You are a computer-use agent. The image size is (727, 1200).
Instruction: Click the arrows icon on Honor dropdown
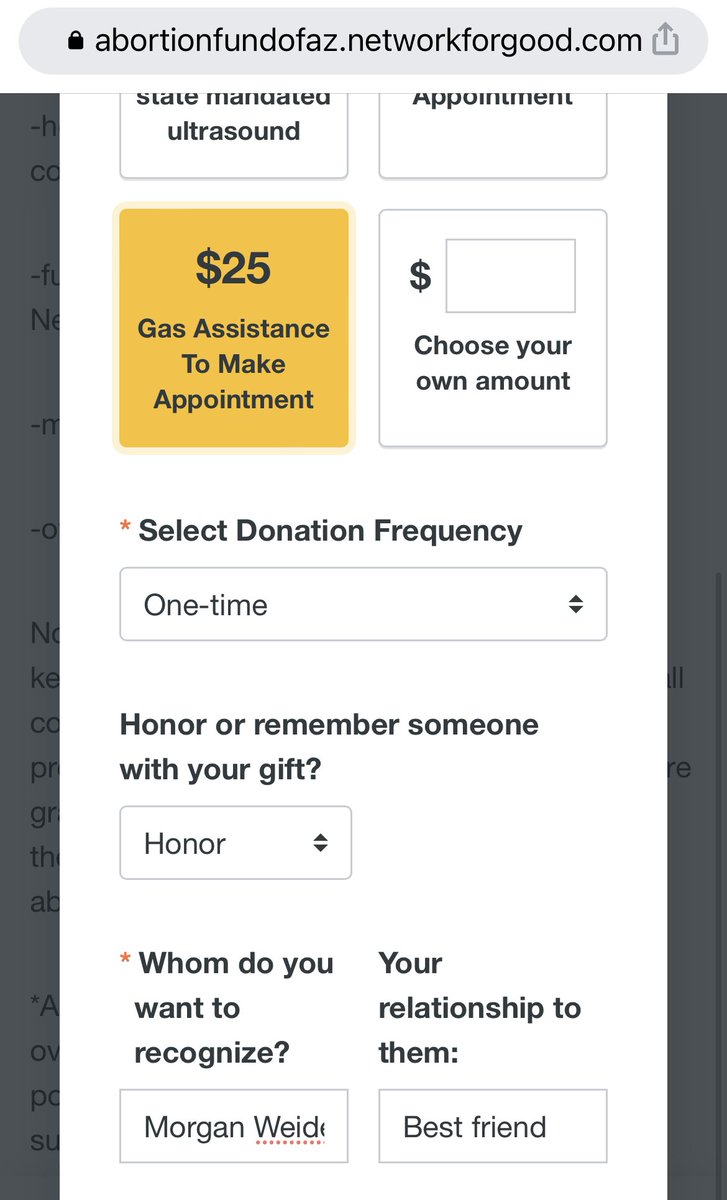[x=320, y=843]
